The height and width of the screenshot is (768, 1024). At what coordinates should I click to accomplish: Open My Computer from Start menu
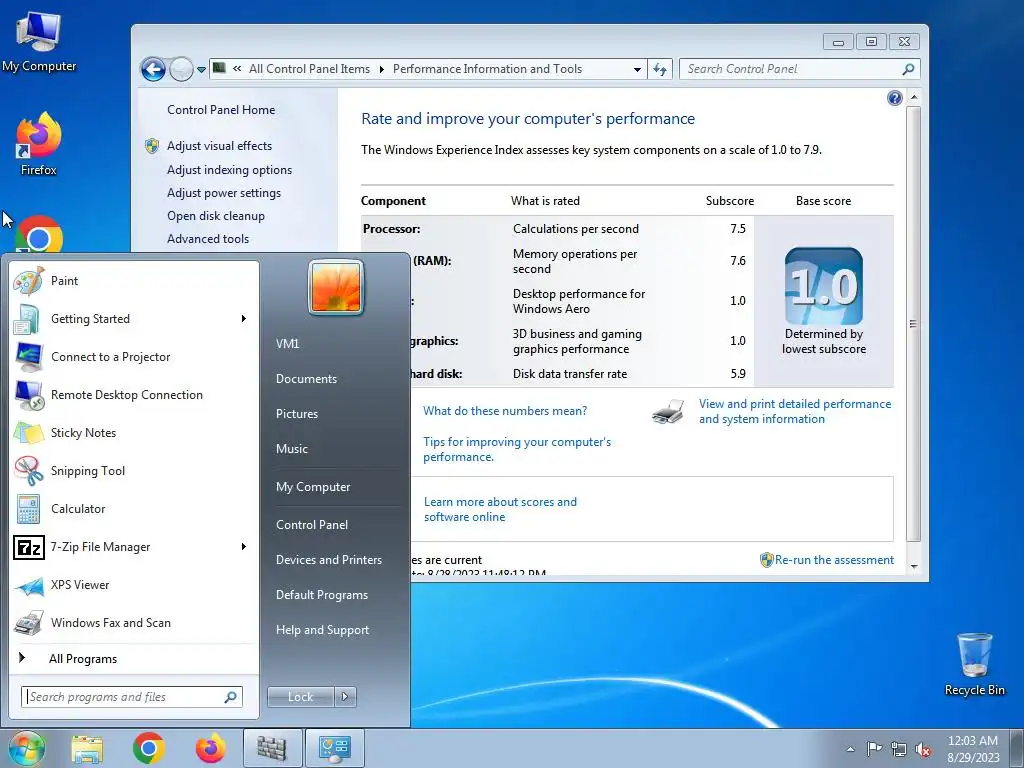(313, 487)
